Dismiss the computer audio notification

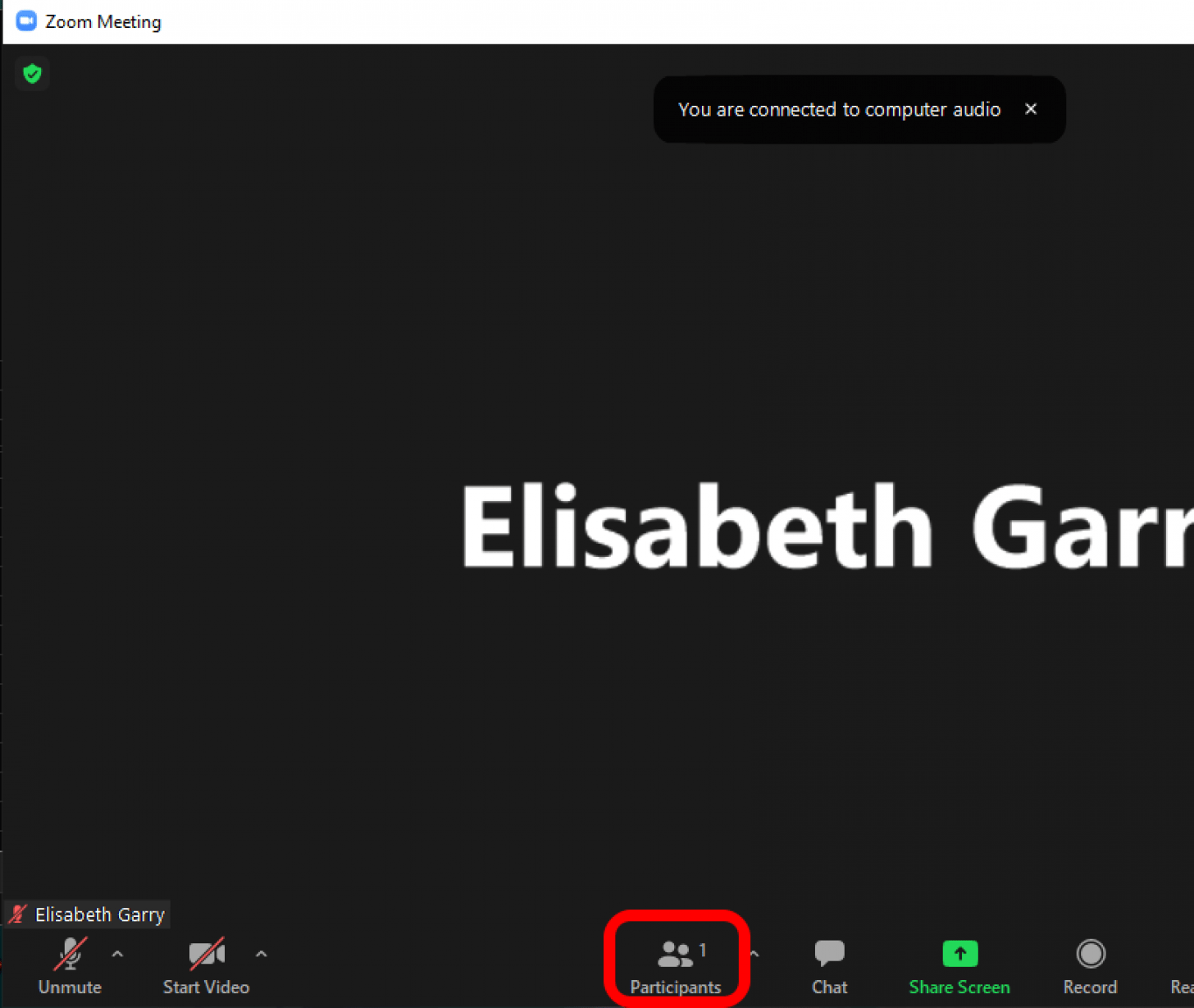point(1031,109)
